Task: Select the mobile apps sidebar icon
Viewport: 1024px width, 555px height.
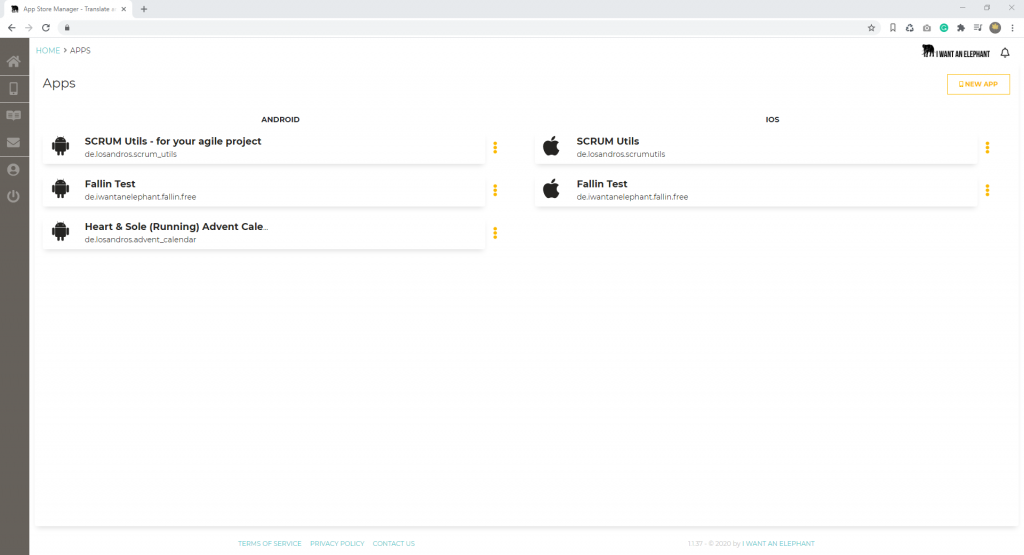Action: [x=14, y=89]
